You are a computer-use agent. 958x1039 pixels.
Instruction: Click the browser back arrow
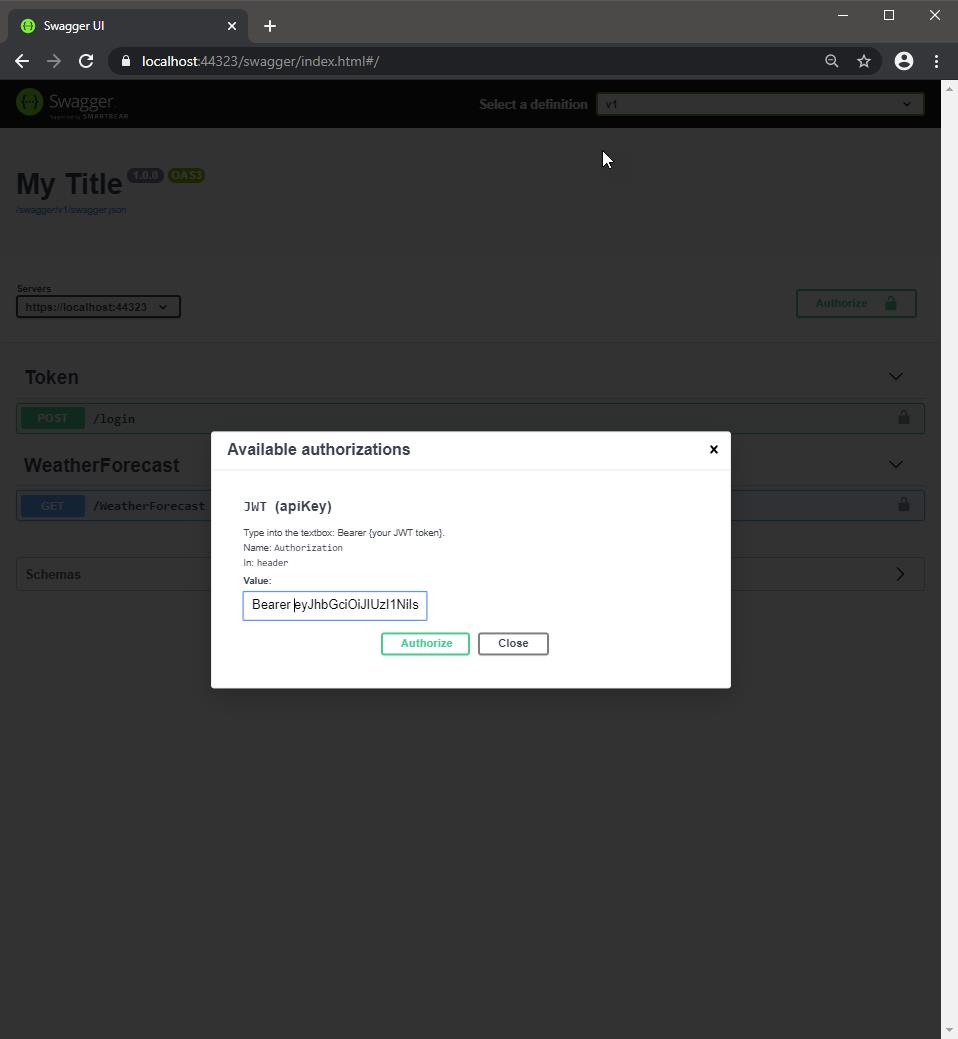click(22, 61)
